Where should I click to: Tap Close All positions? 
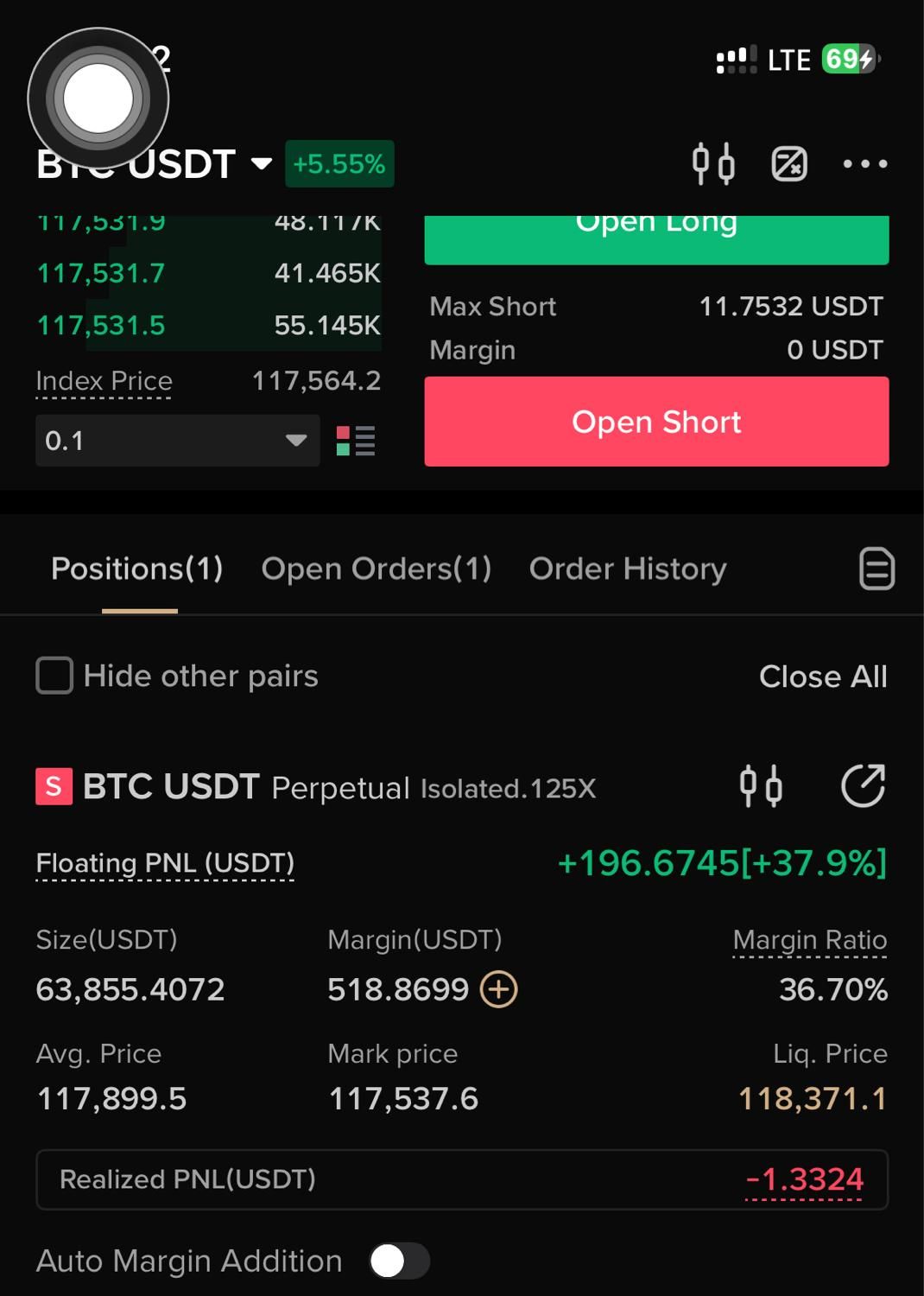pyautogui.click(x=823, y=677)
